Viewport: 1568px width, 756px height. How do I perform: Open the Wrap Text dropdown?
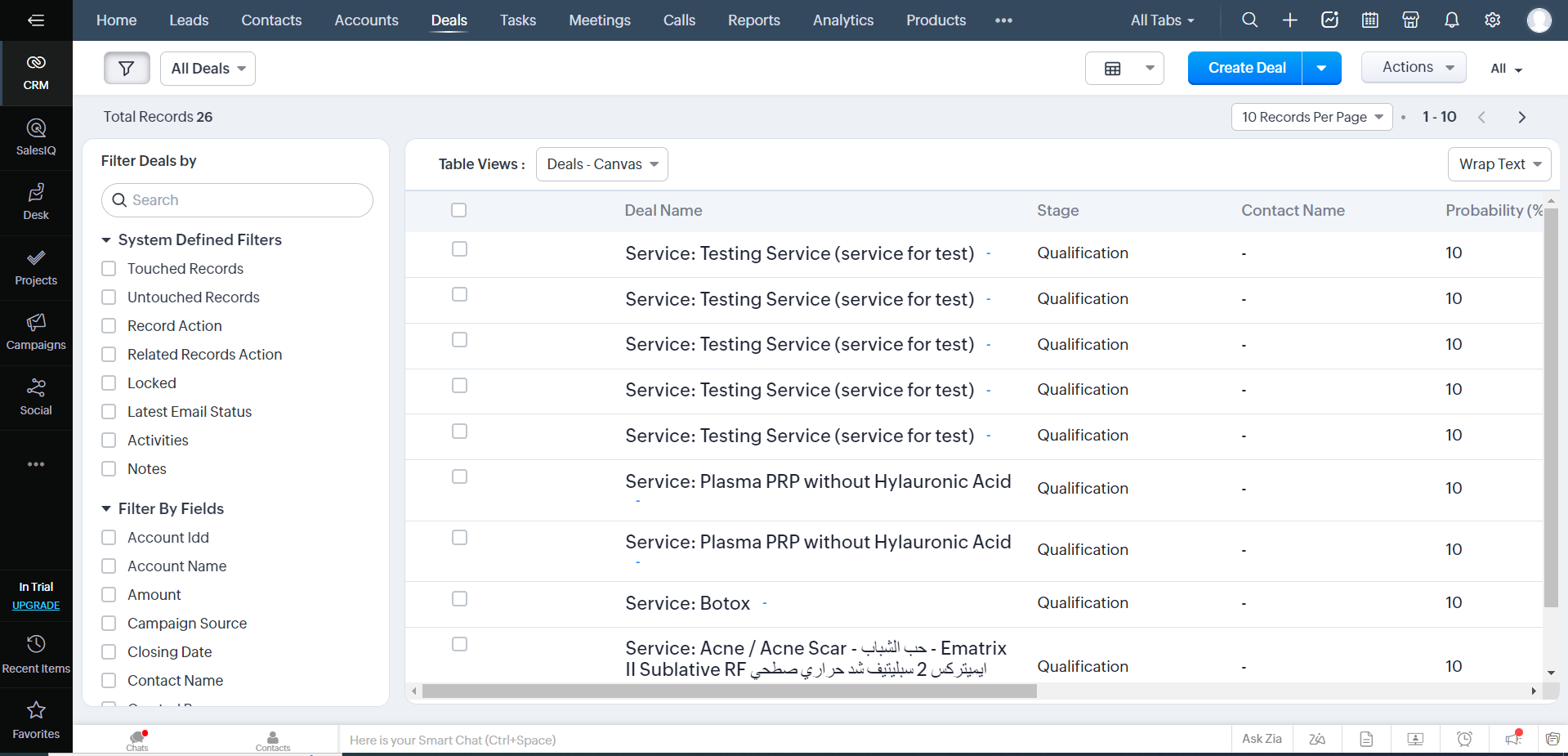pos(1499,164)
